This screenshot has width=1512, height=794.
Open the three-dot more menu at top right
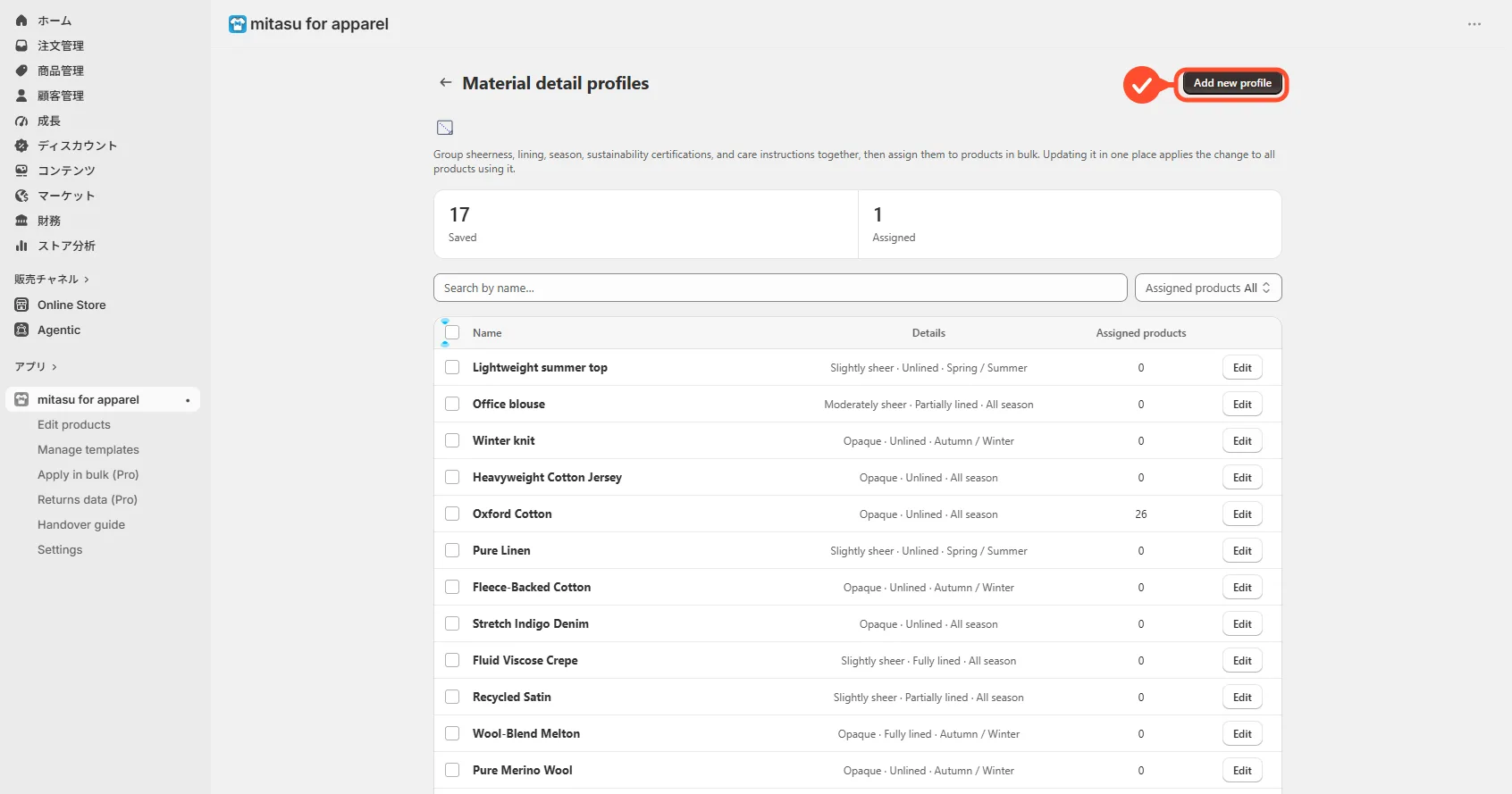[1474, 24]
